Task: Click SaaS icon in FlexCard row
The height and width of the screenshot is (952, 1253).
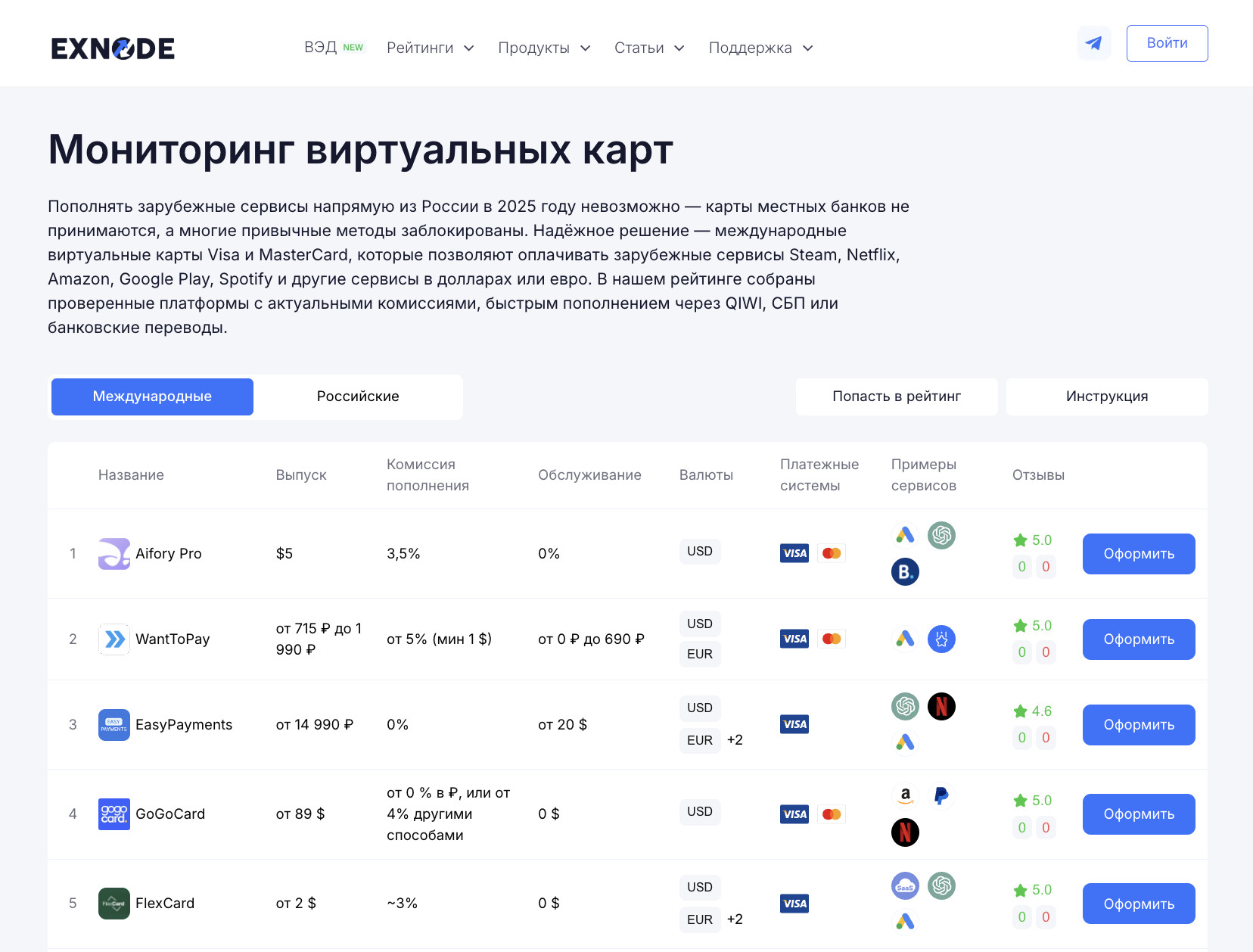Action: (x=905, y=885)
